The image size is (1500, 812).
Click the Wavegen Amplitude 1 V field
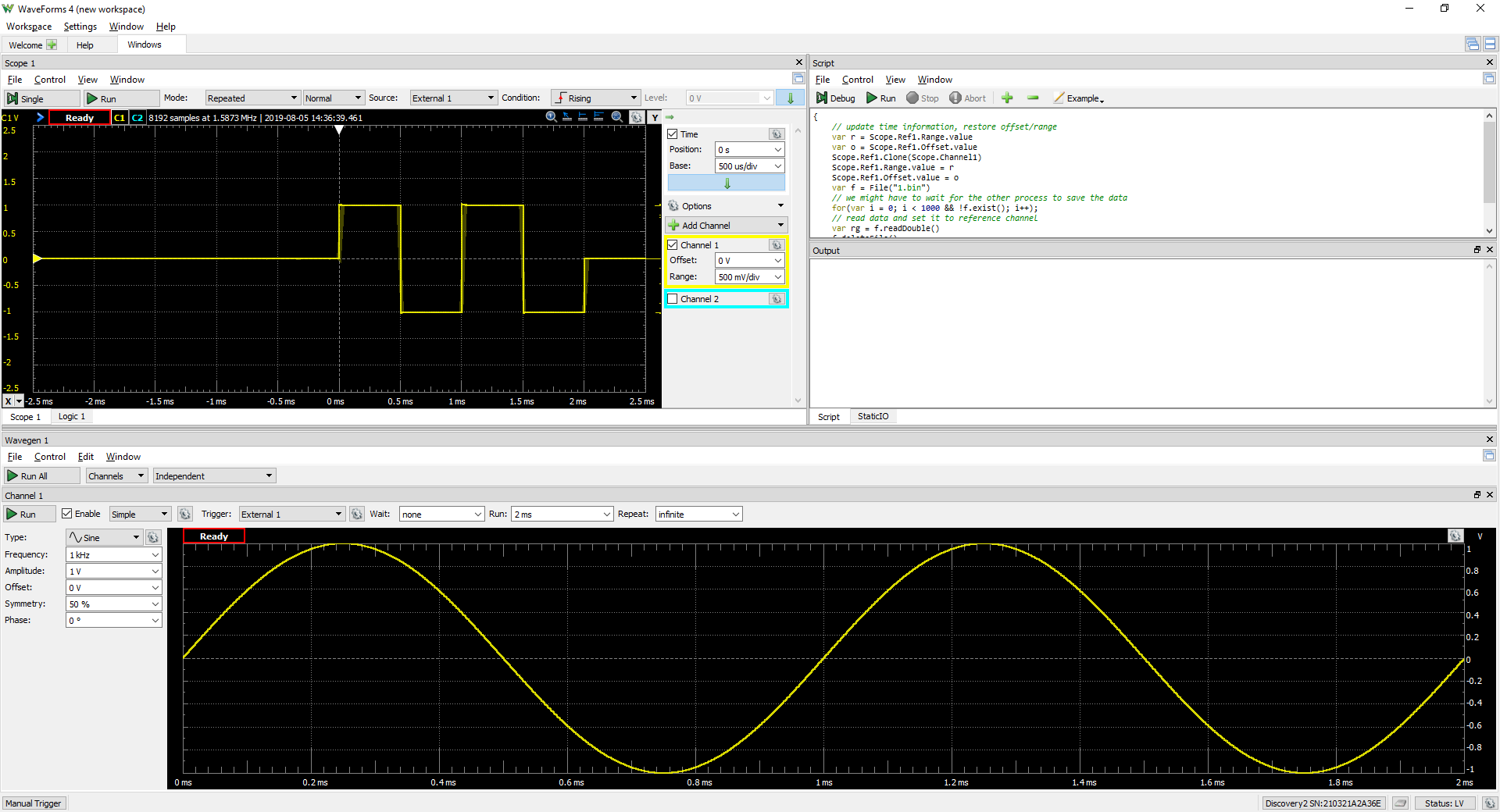[x=114, y=572]
